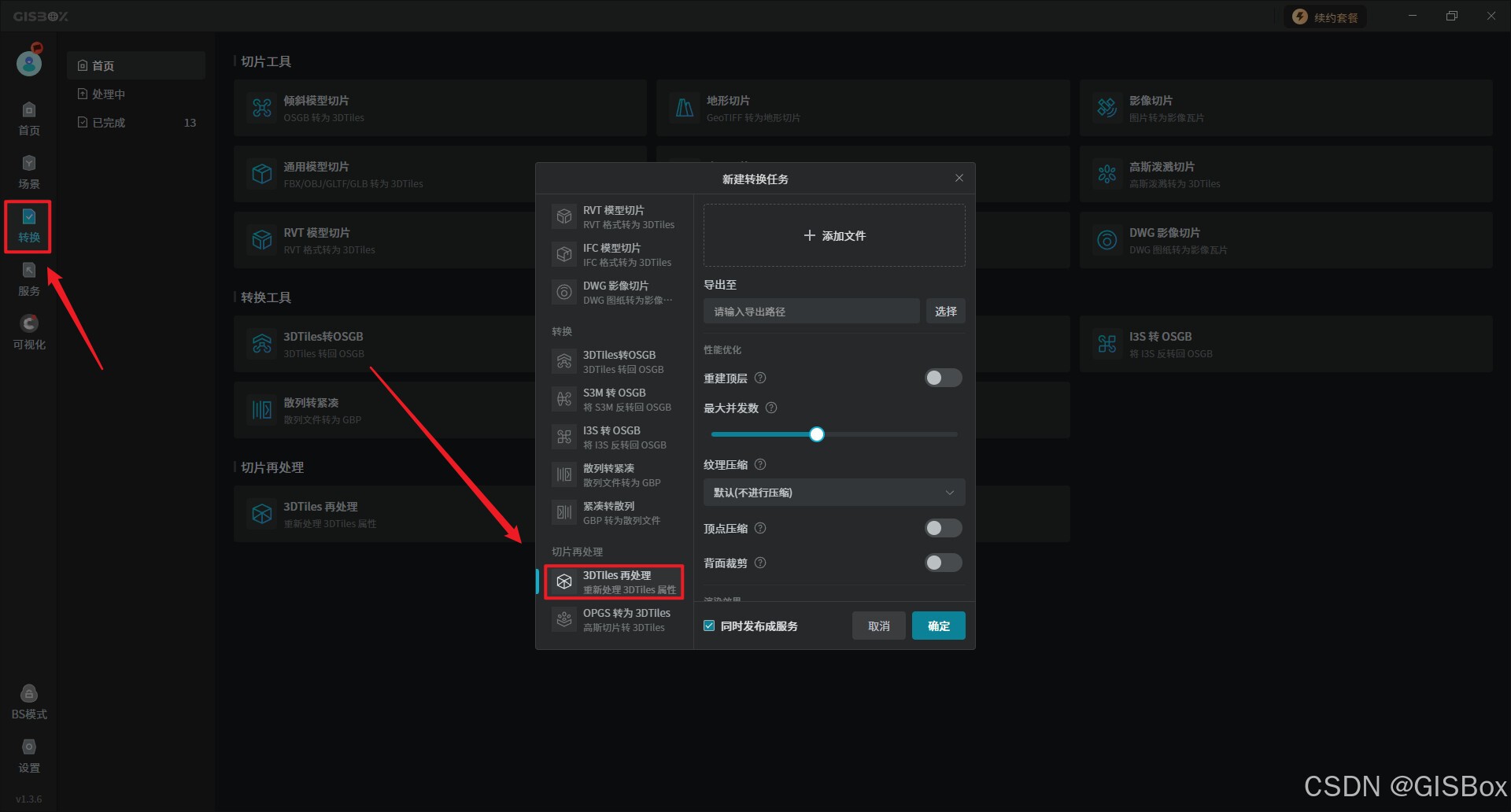1511x812 pixels.
Task: Select 首页 tab in task list
Action: tap(135, 65)
